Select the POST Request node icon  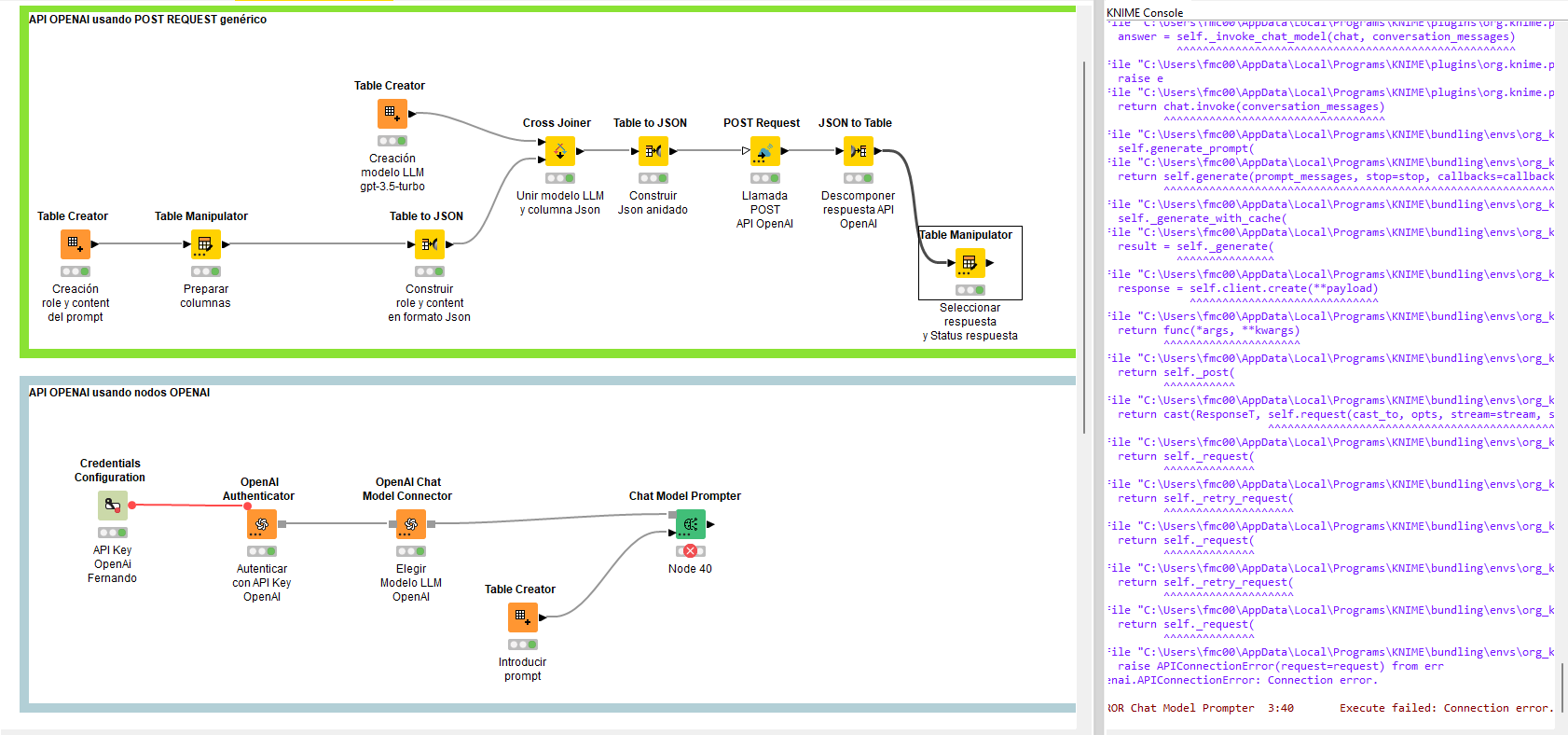tap(765, 151)
